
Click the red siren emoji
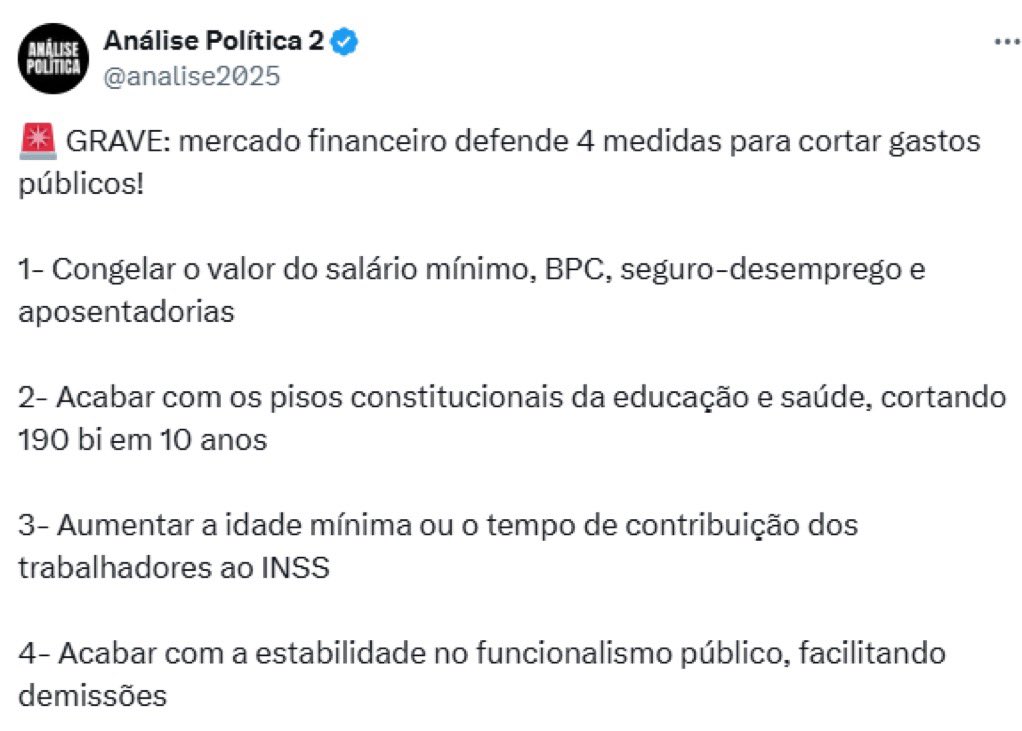click(38, 141)
